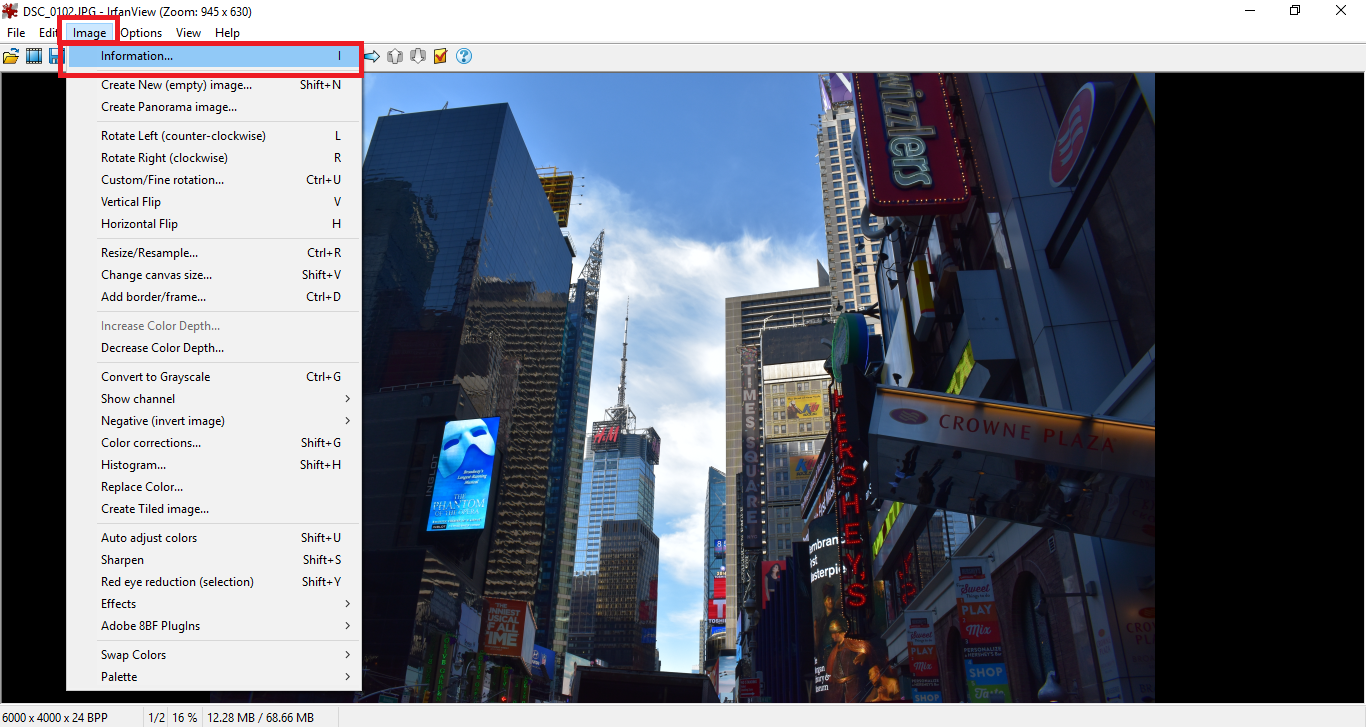This screenshot has width=1366, height=727.
Task: Expand Adobe 8BF PlugIns submenu
Action: pyautogui.click(x=213, y=626)
